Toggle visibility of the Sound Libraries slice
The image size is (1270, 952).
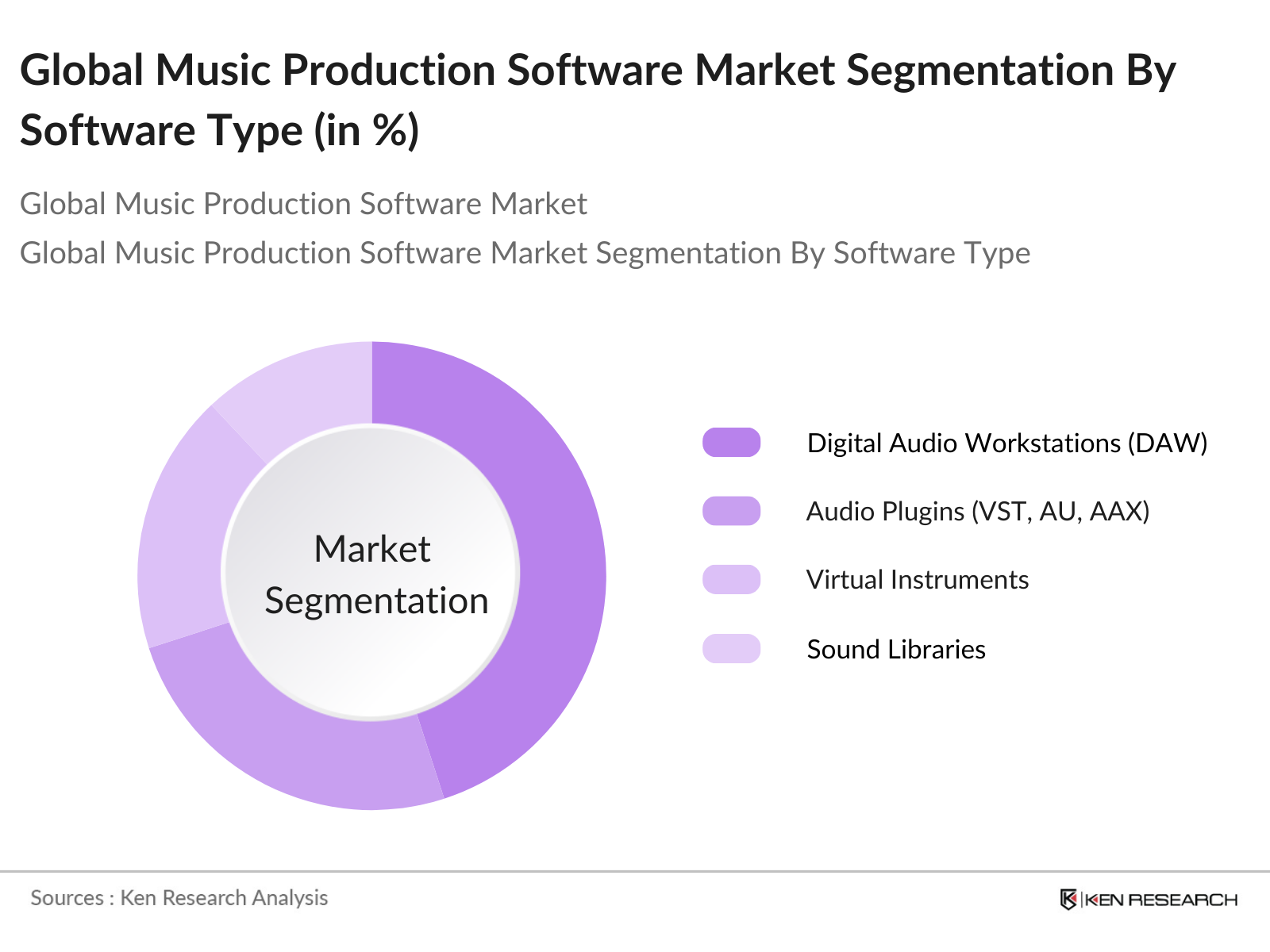pyautogui.click(x=895, y=650)
